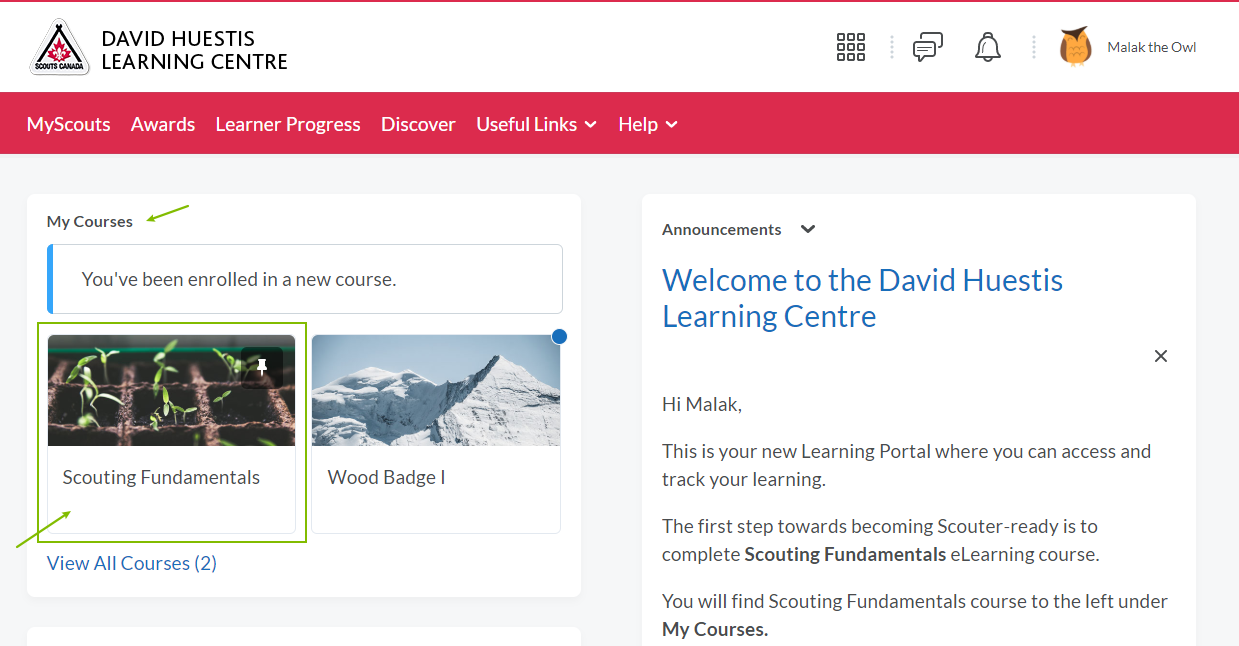The width and height of the screenshot is (1239, 646).
Task: Click View All Courses (2) link
Action: [132, 563]
